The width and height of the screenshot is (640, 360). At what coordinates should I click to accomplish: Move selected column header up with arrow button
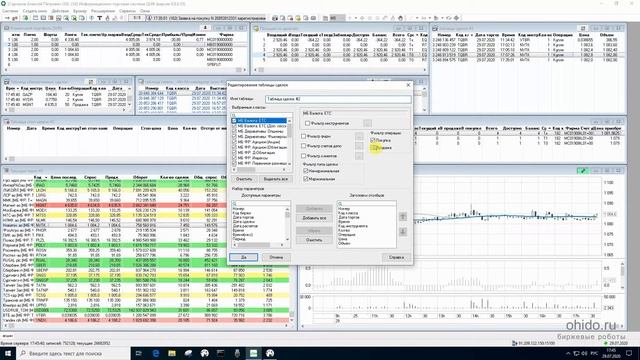402,217
